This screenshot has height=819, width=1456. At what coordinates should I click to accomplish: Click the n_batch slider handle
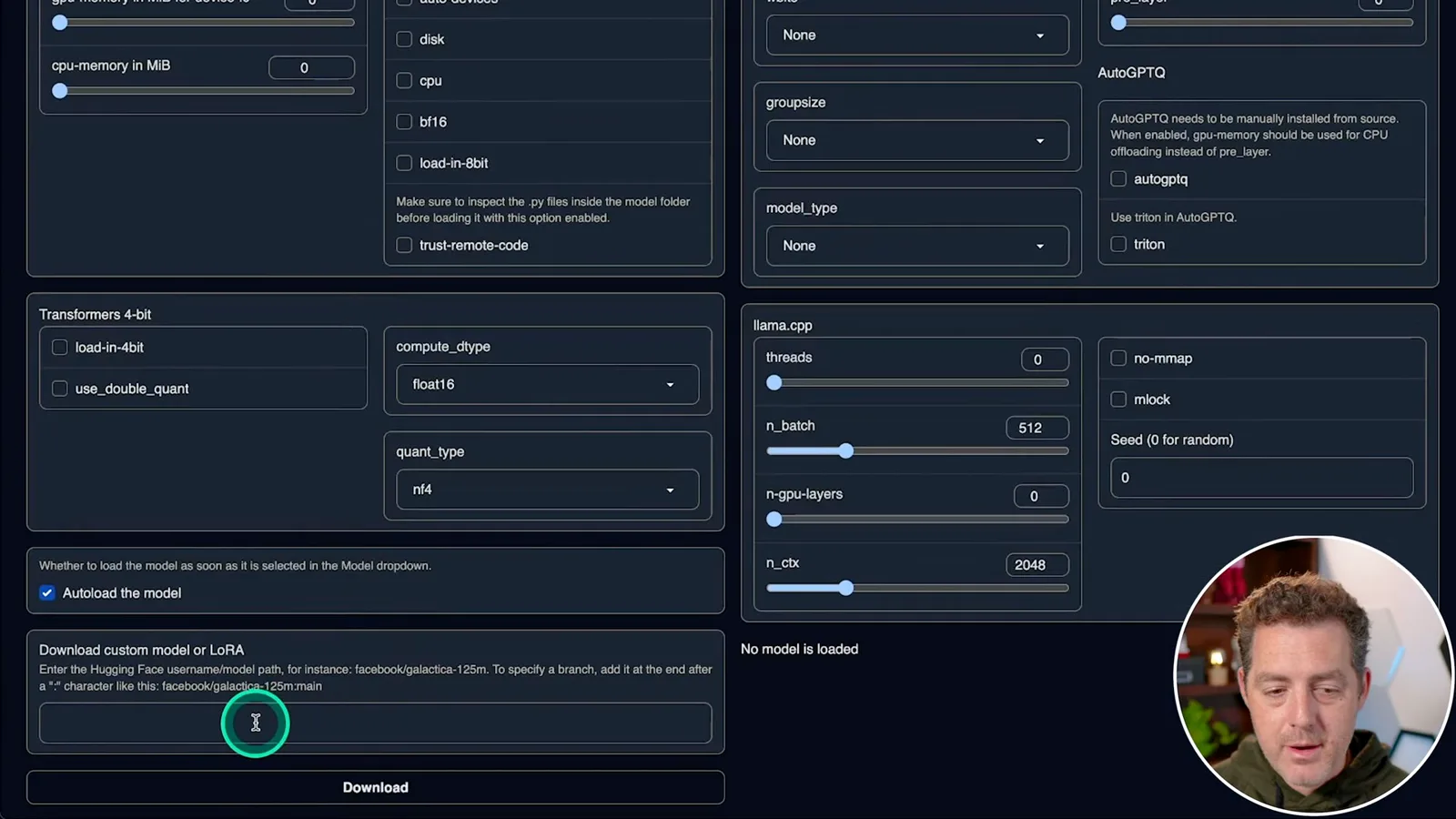tap(846, 451)
